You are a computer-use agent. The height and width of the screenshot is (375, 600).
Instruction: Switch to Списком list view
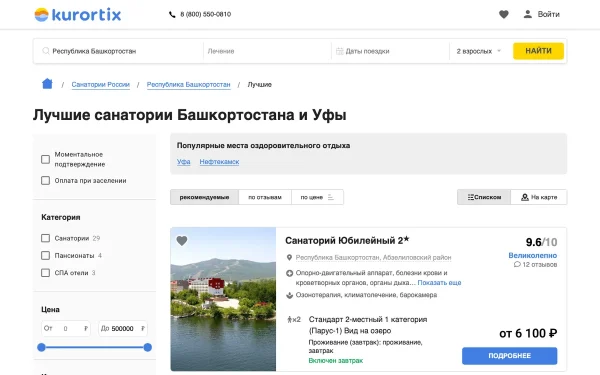tap(484, 197)
